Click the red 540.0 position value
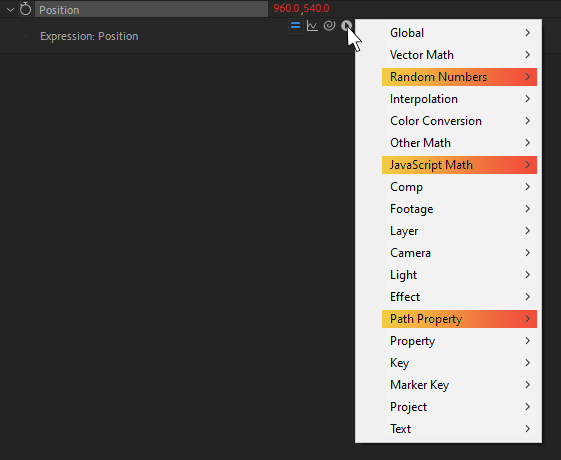 317,8
